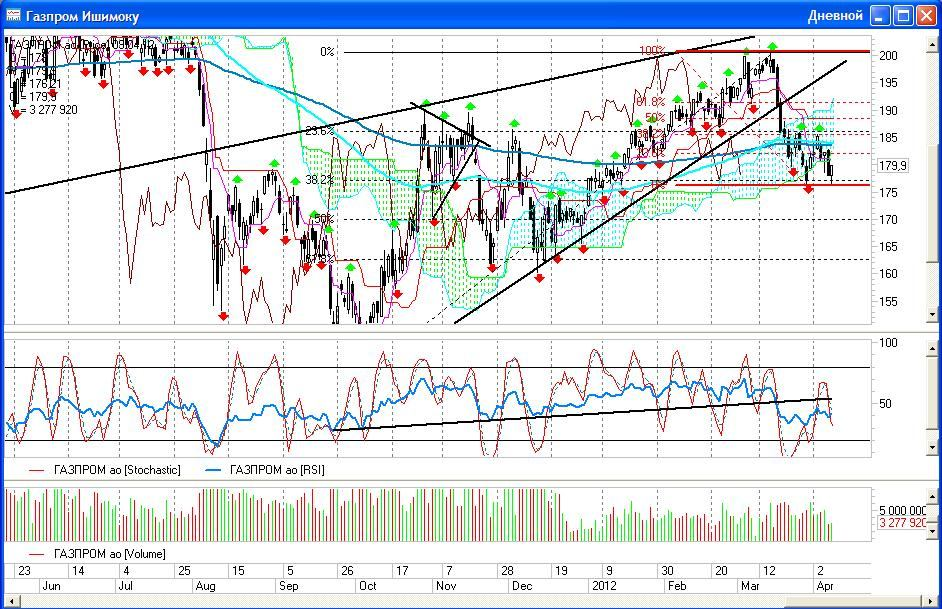
Task: Maximize the Газпром Ишимоку chart window
Action: [903, 16]
